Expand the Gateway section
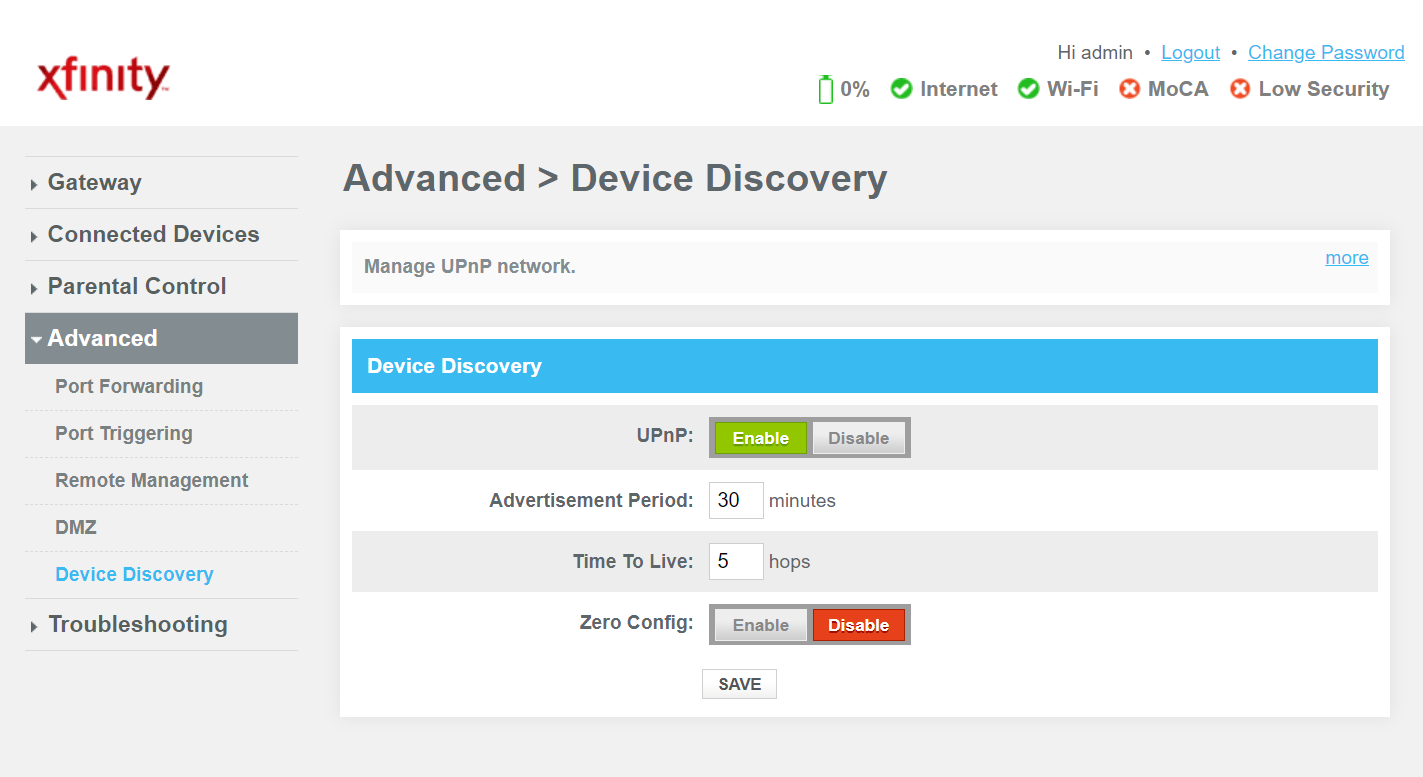 point(94,182)
